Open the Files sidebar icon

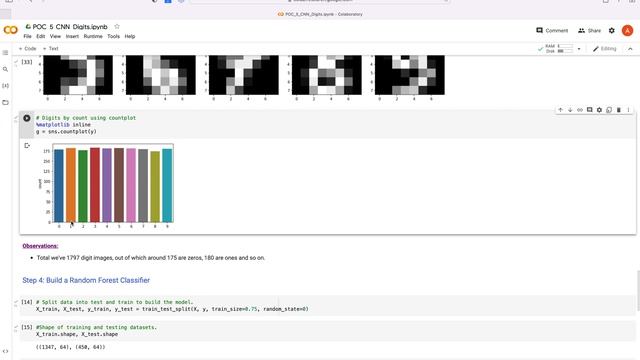point(5,102)
